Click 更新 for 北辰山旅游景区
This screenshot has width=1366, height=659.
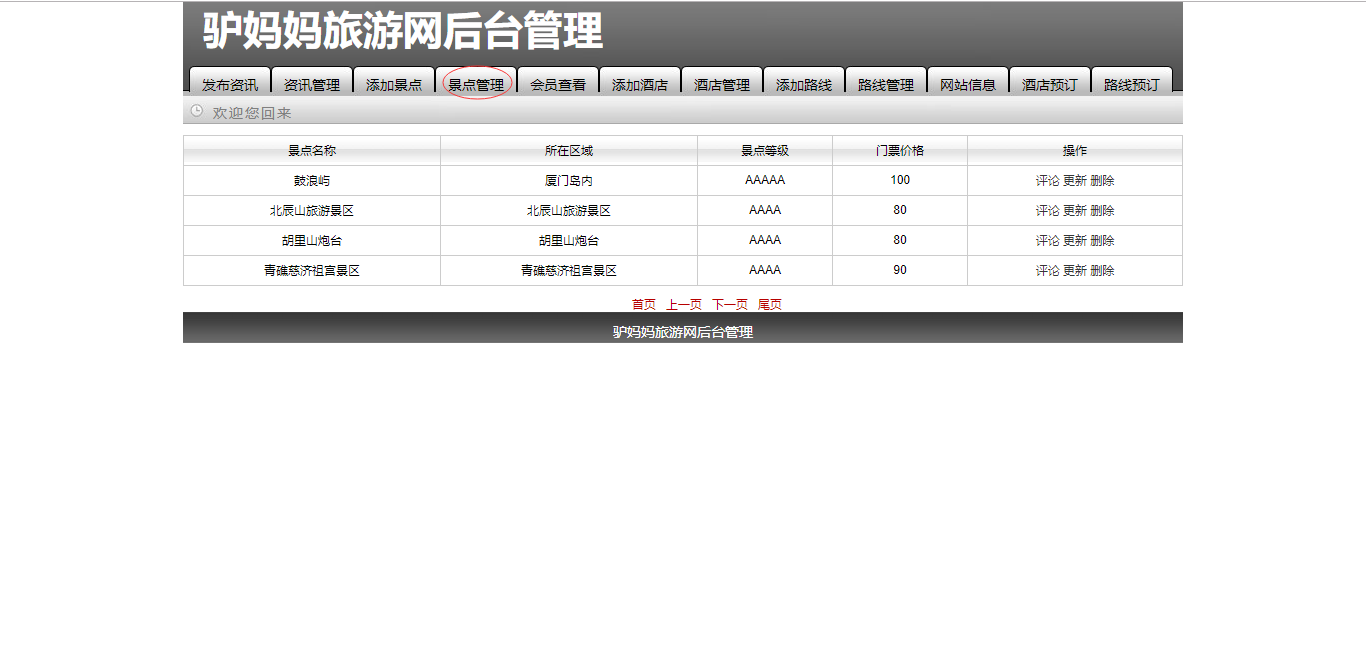(1074, 211)
